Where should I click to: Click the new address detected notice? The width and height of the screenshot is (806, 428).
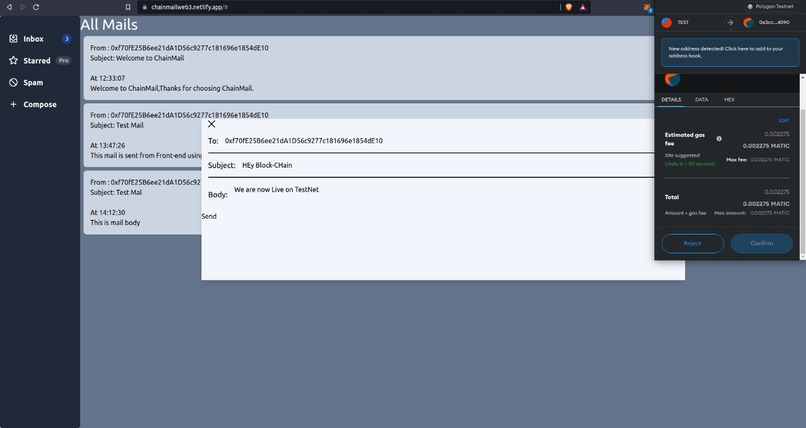tap(730, 52)
